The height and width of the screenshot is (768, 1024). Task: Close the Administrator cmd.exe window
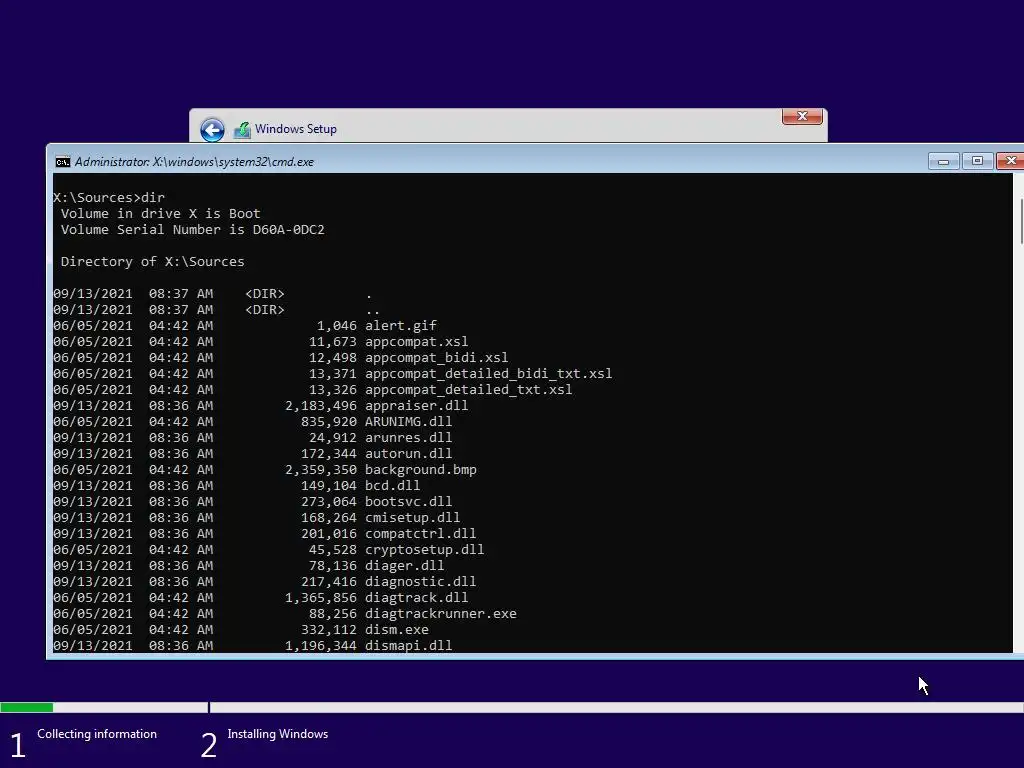[x=1010, y=161]
